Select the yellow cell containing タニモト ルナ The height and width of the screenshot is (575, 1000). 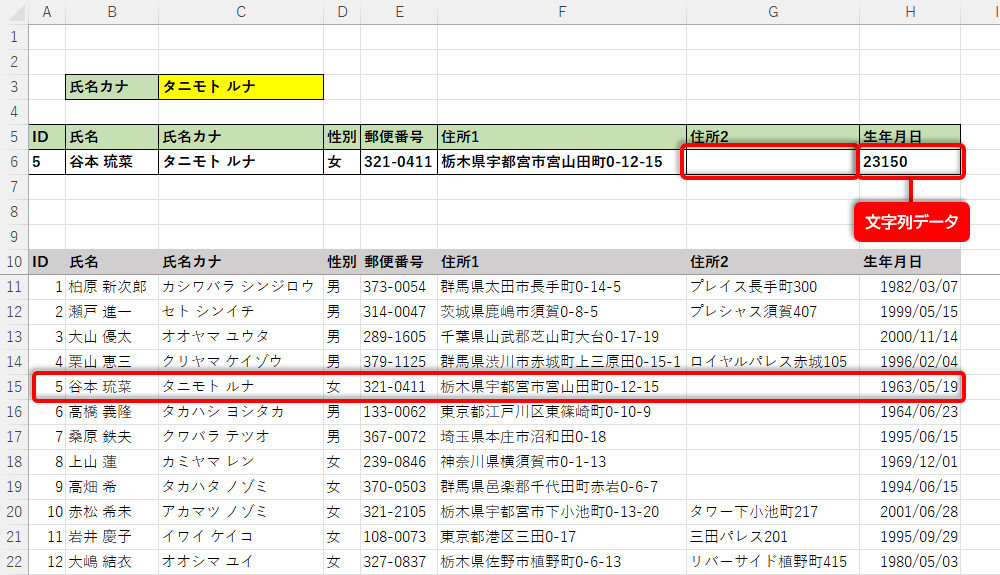[240, 87]
